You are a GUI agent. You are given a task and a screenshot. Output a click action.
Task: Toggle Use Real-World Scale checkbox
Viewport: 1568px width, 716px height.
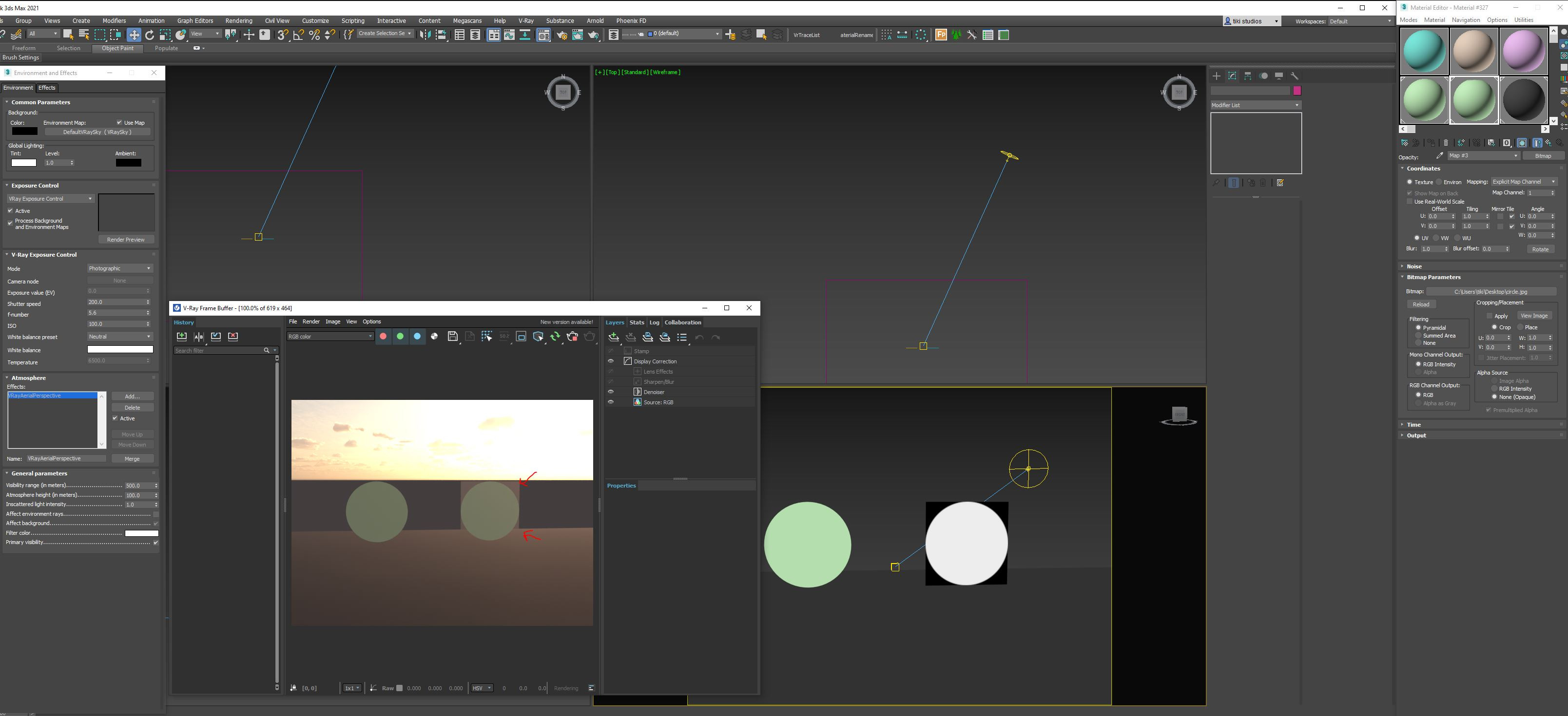(x=1409, y=201)
